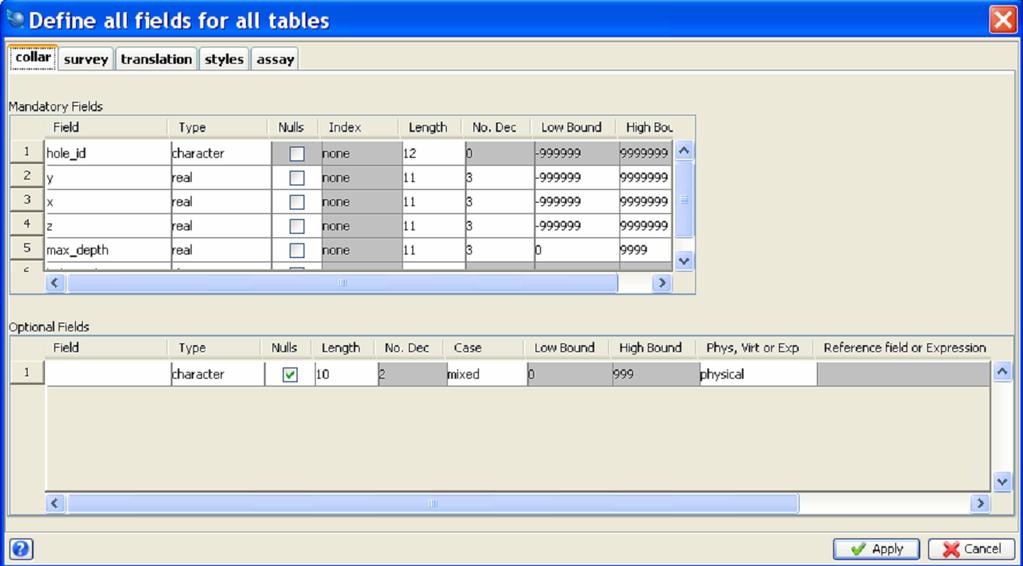Click High Bound 9999 for max_depth row
The image size is (1023, 566).
click(x=645, y=250)
